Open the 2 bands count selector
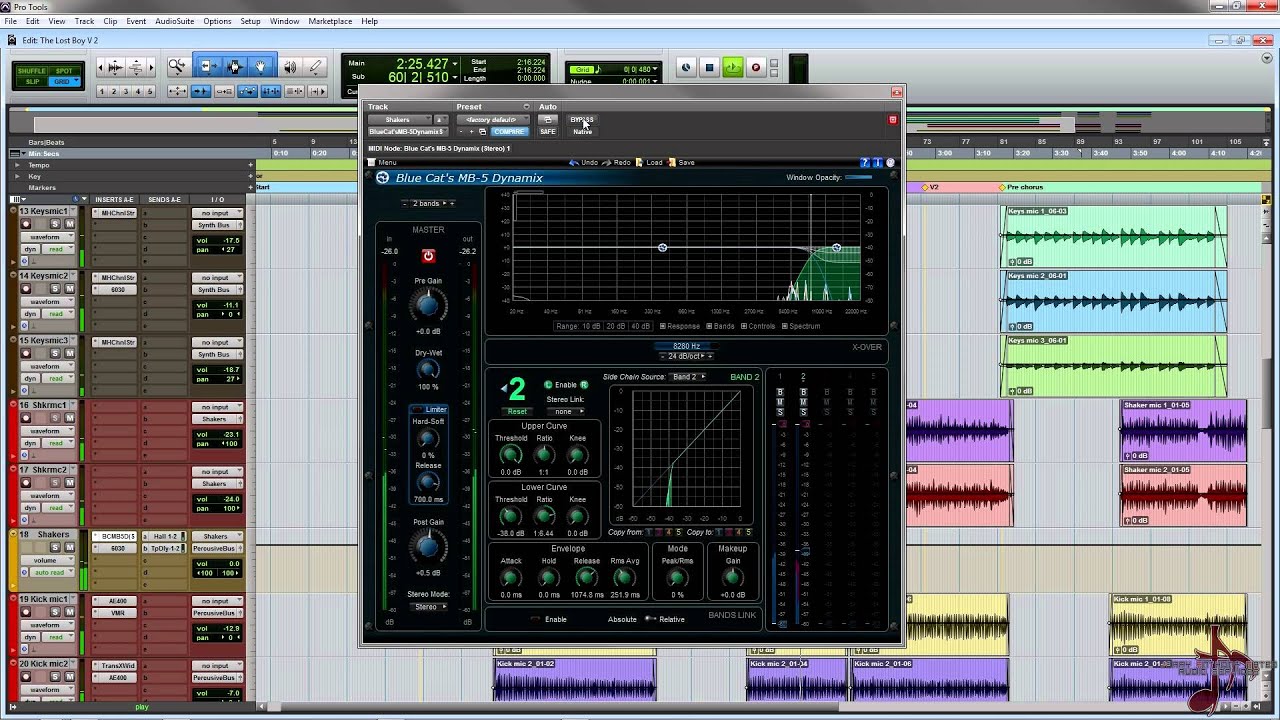Viewport: 1280px width, 720px height. pos(428,204)
